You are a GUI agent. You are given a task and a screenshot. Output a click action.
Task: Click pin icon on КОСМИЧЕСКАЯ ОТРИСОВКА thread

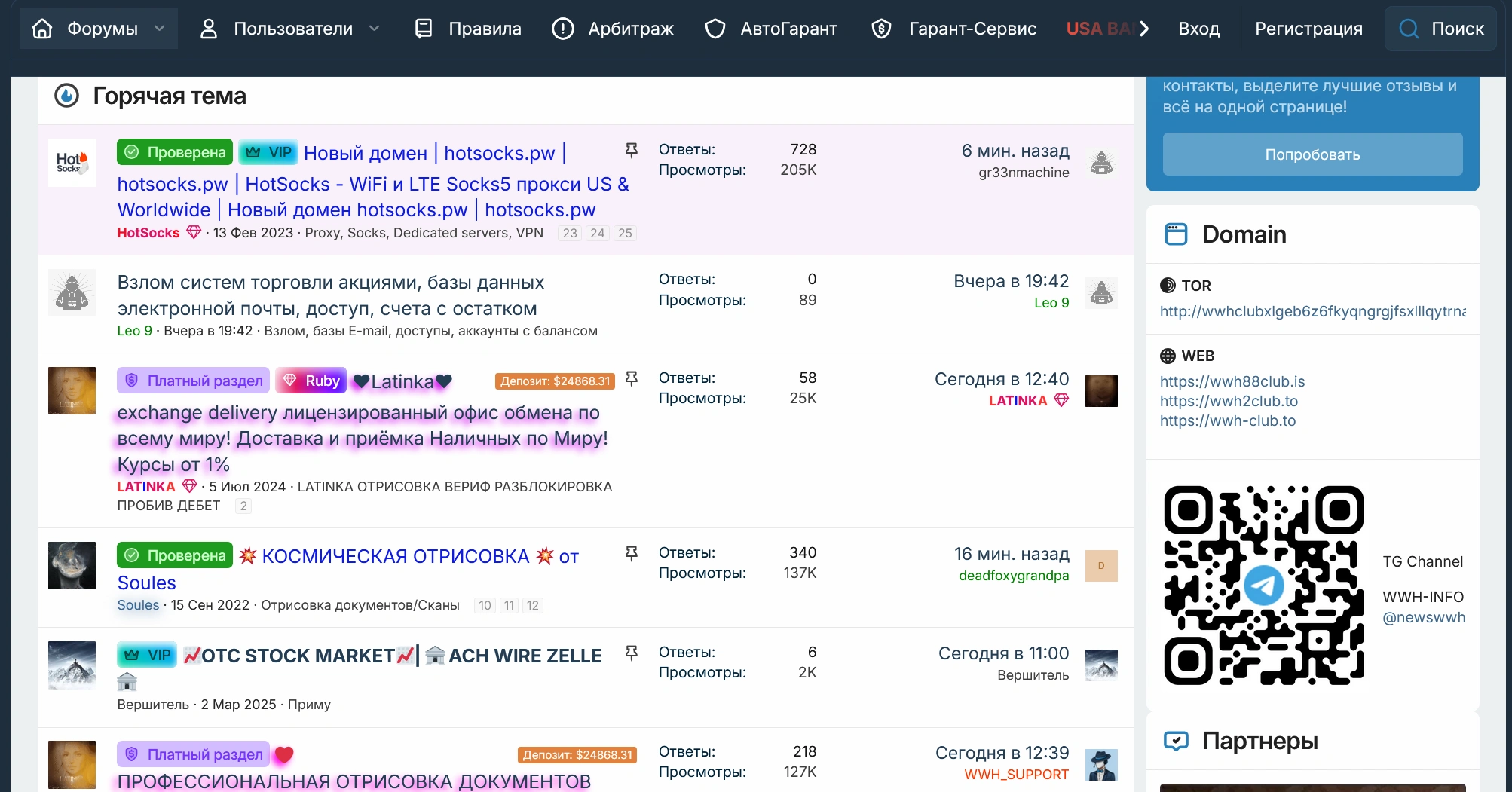click(x=632, y=554)
